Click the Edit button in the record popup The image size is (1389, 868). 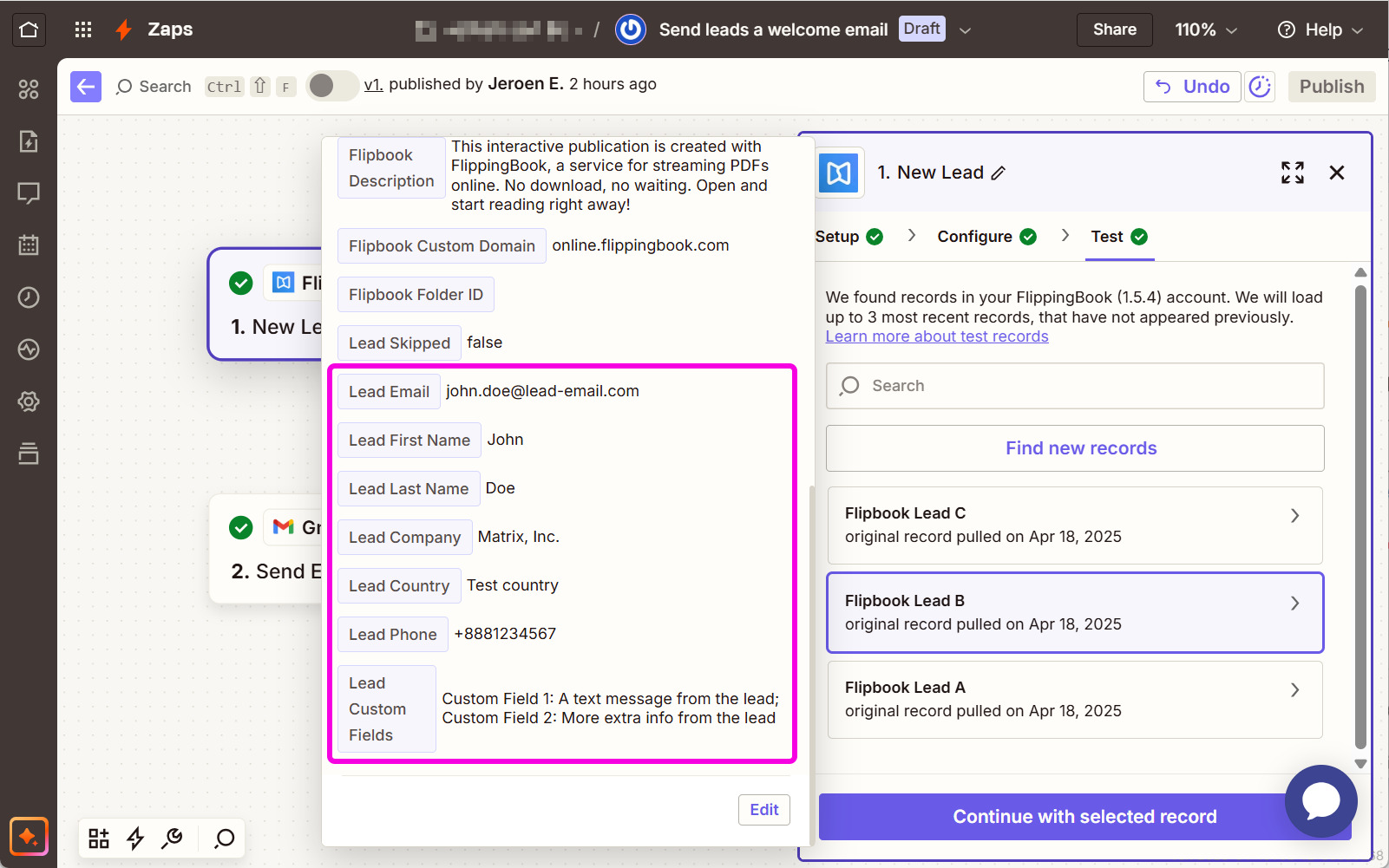(x=764, y=810)
